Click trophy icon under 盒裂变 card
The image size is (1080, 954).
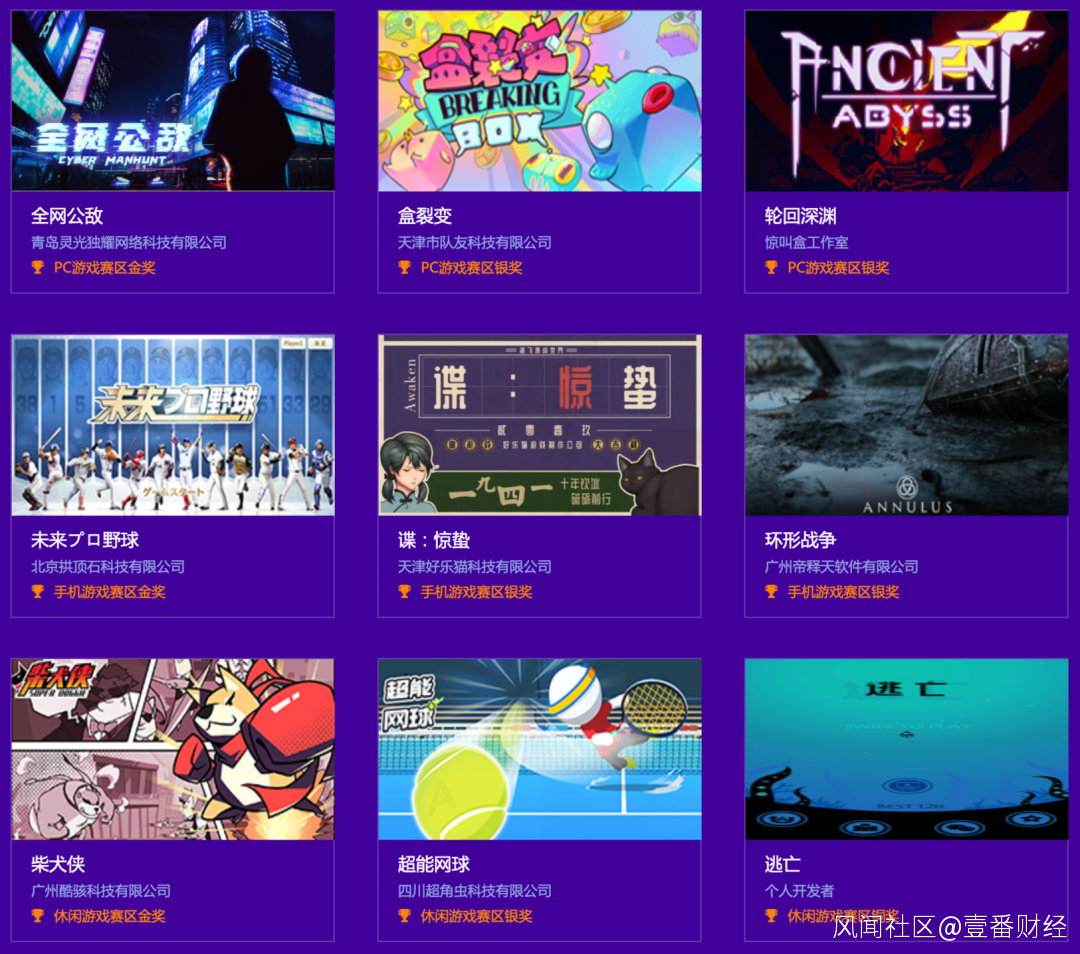point(404,267)
